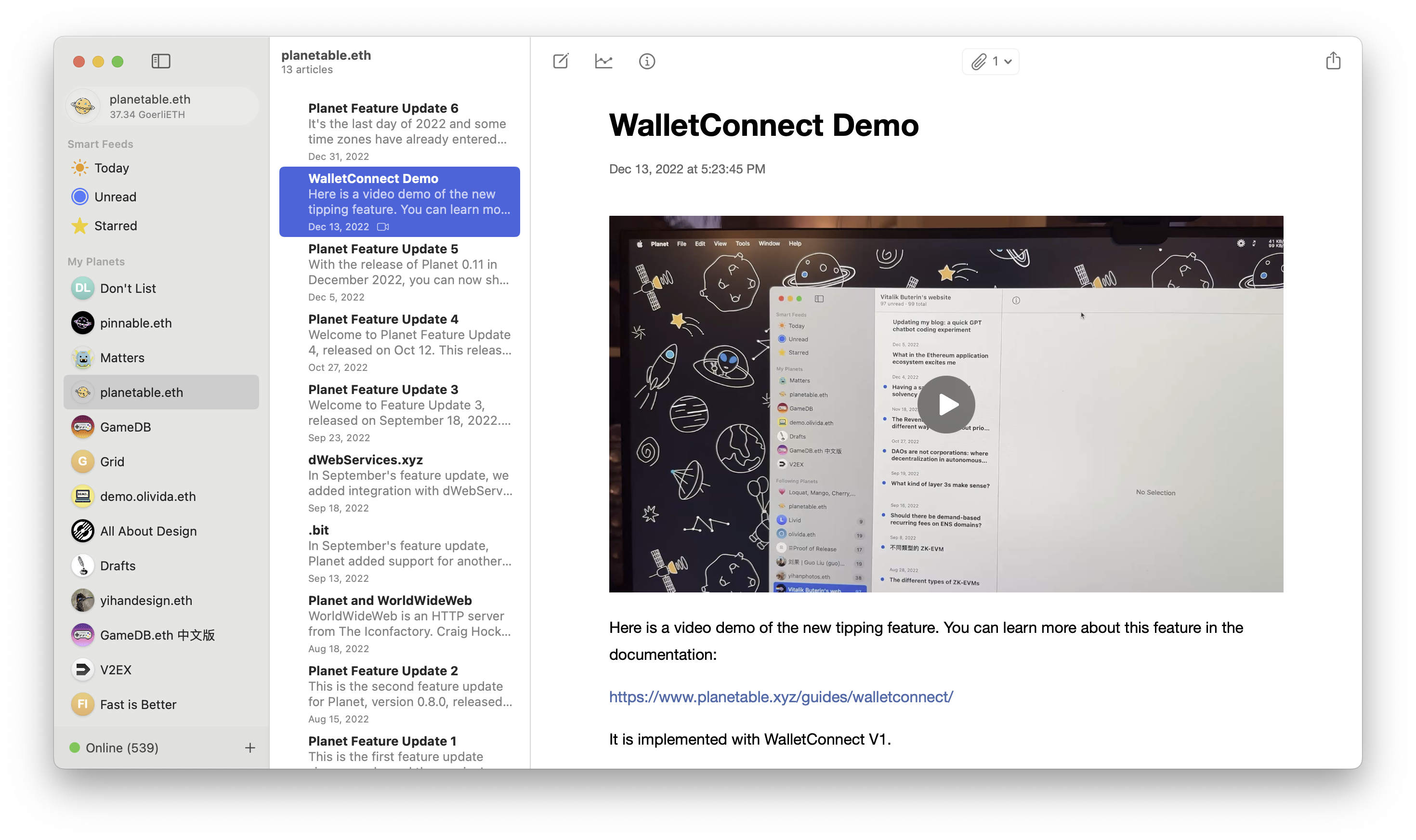Open article Planet Feature Update 2
The height and width of the screenshot is (840, 1416).
[x=400, y=694]
